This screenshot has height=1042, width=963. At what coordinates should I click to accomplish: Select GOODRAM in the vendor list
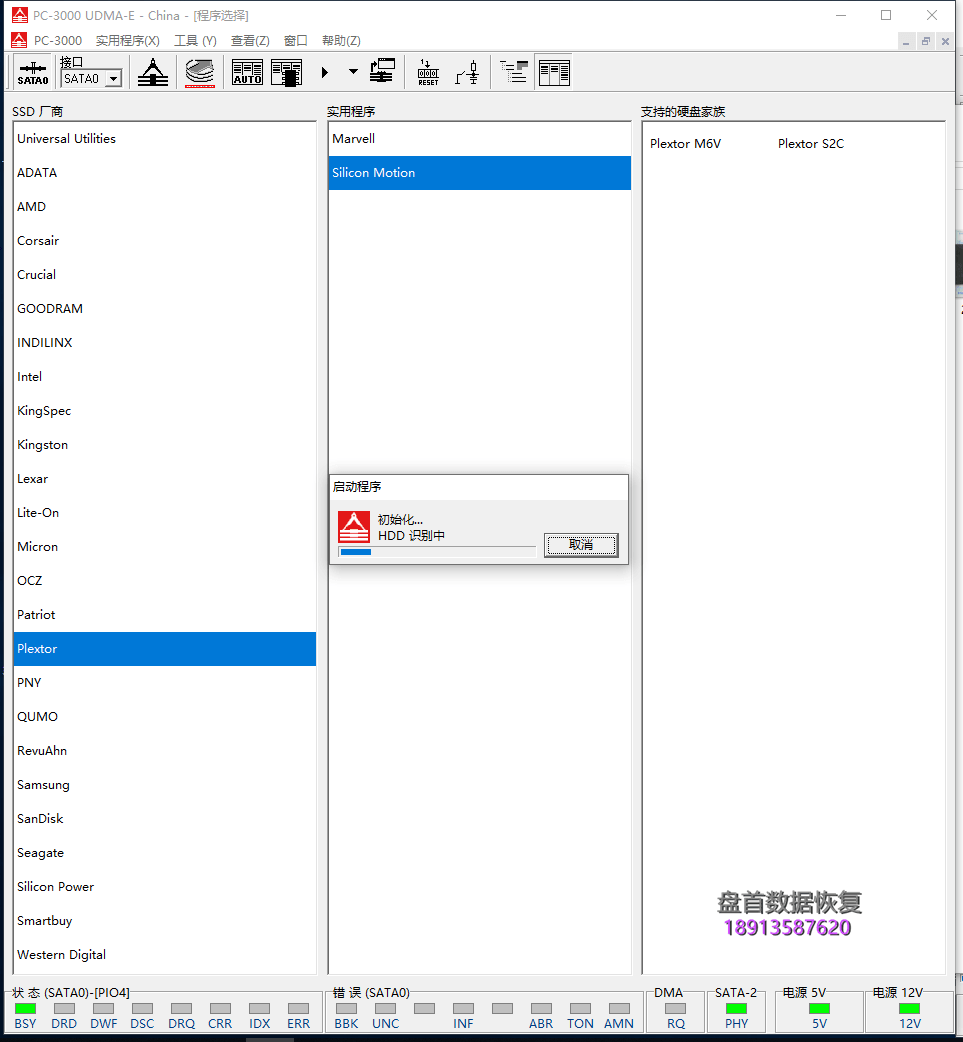[165, 308]
